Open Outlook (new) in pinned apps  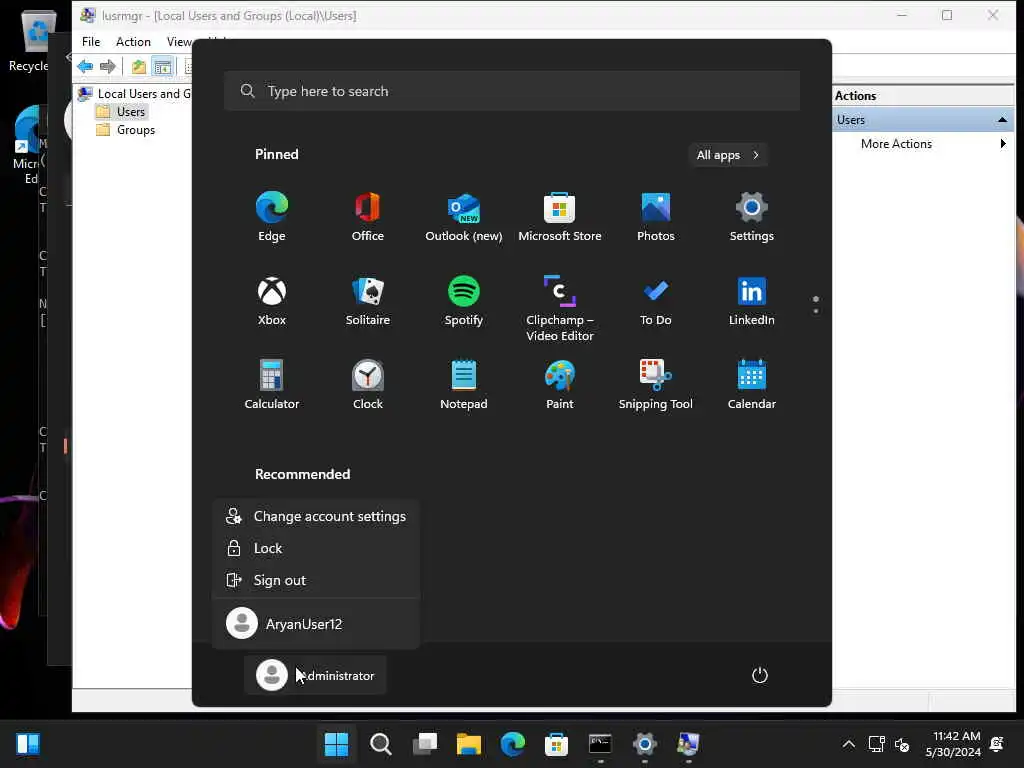click(x=464, y=217)
